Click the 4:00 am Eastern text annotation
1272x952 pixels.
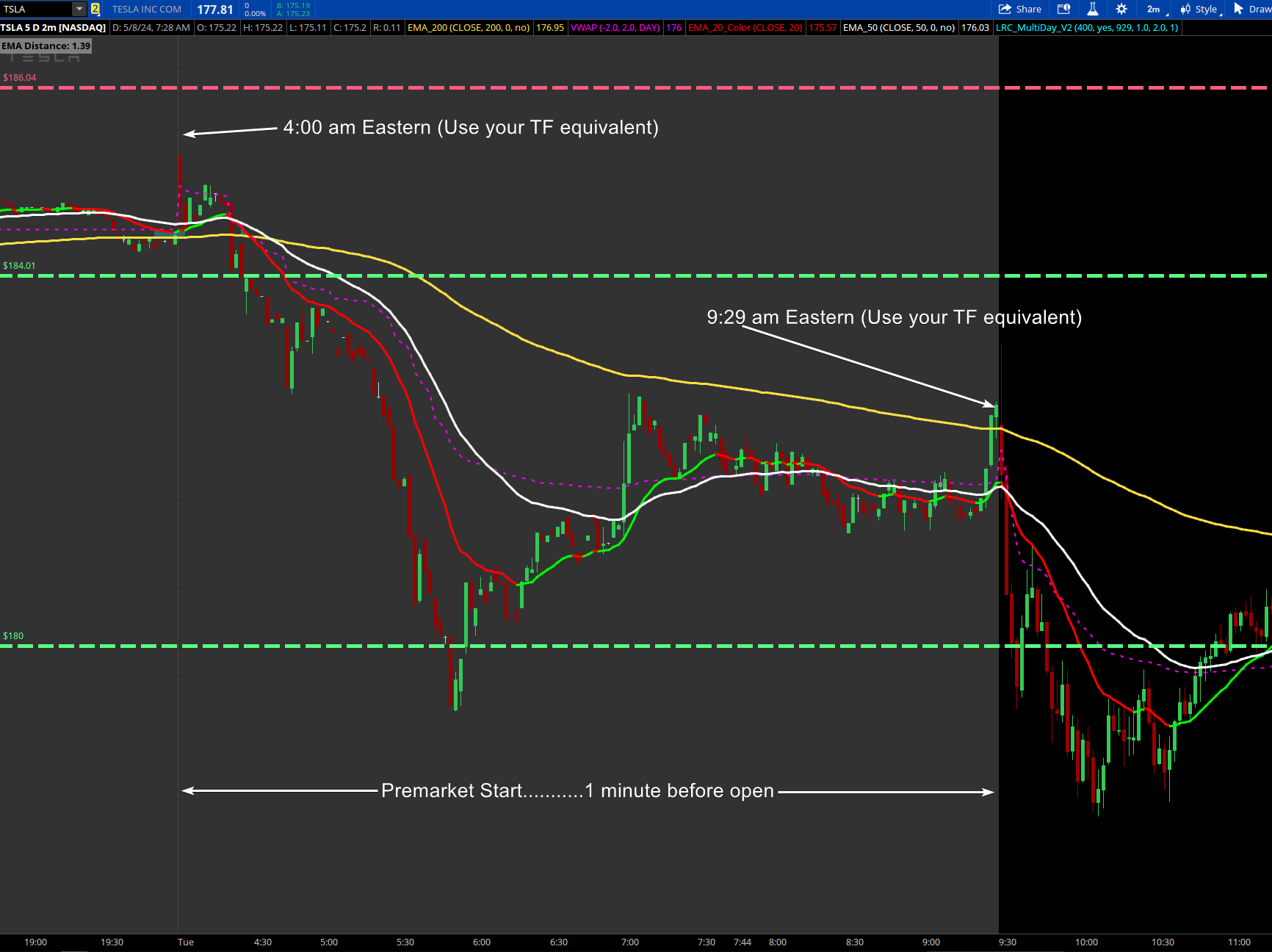pyautogui.click(x=471, y=128)
